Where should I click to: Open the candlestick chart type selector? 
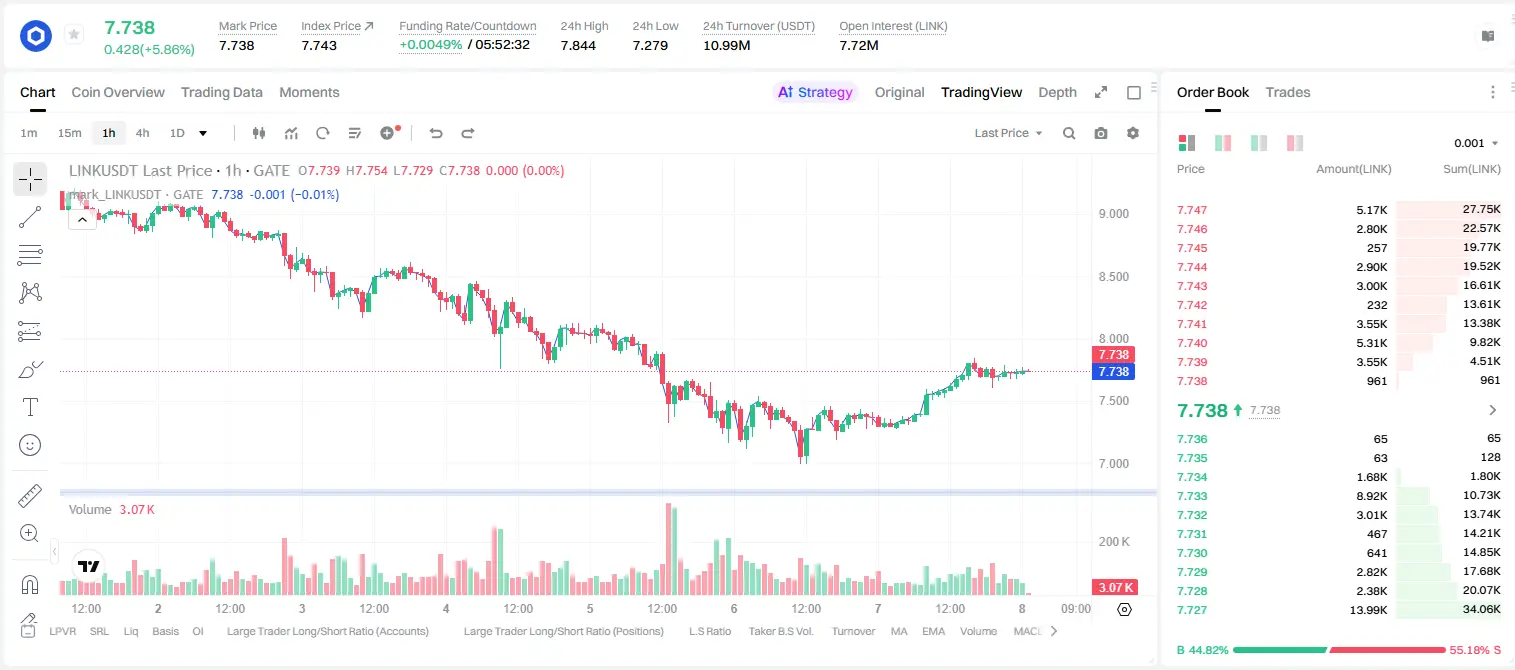pos(260,133)
